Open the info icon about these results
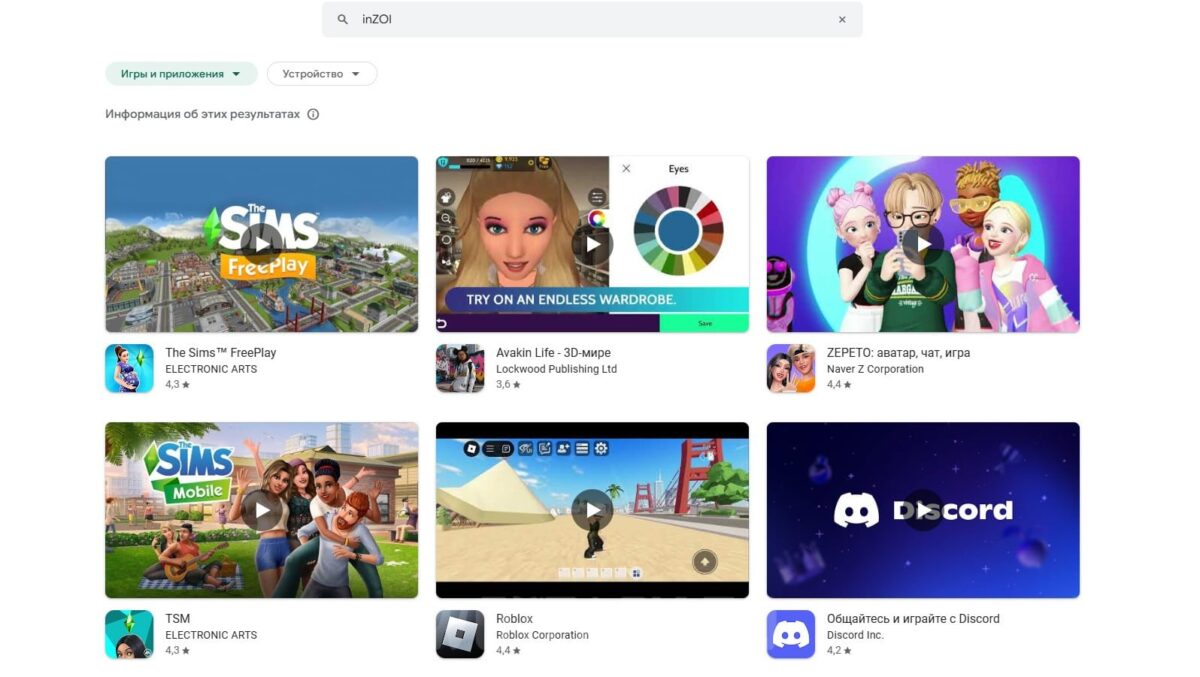 coord(313,115)
